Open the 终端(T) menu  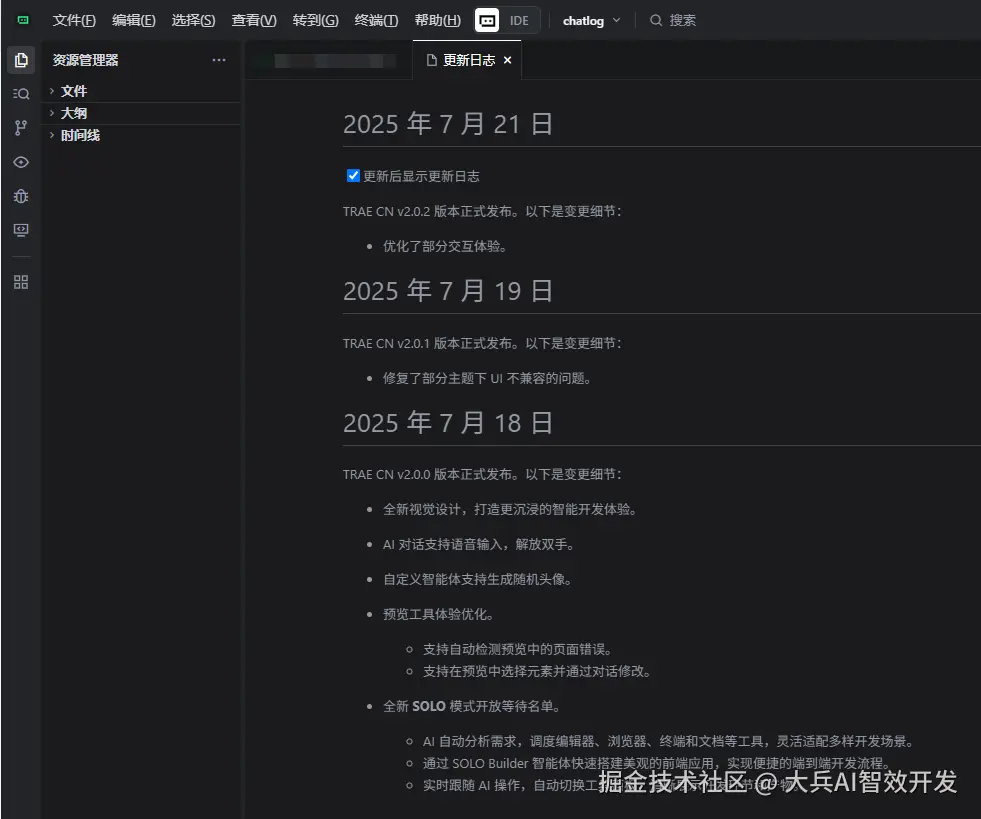click(x=376, y=21)
